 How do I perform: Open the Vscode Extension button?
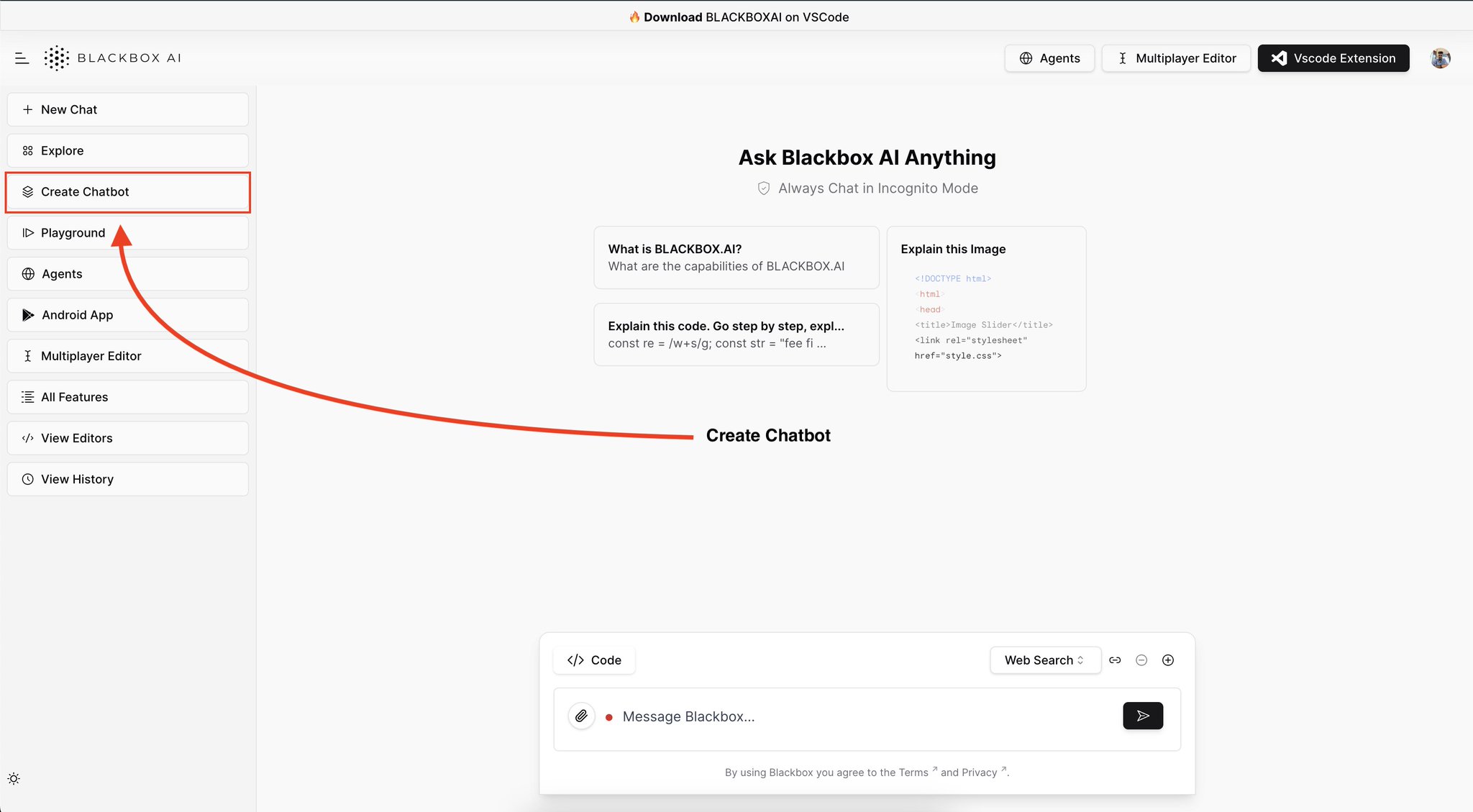(1333, 58)
